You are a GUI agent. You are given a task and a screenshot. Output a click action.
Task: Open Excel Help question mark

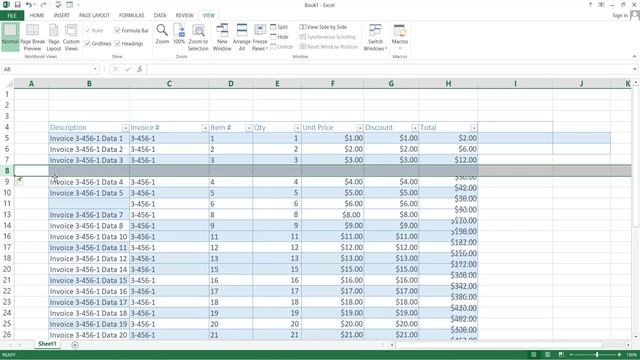(590, 5)
